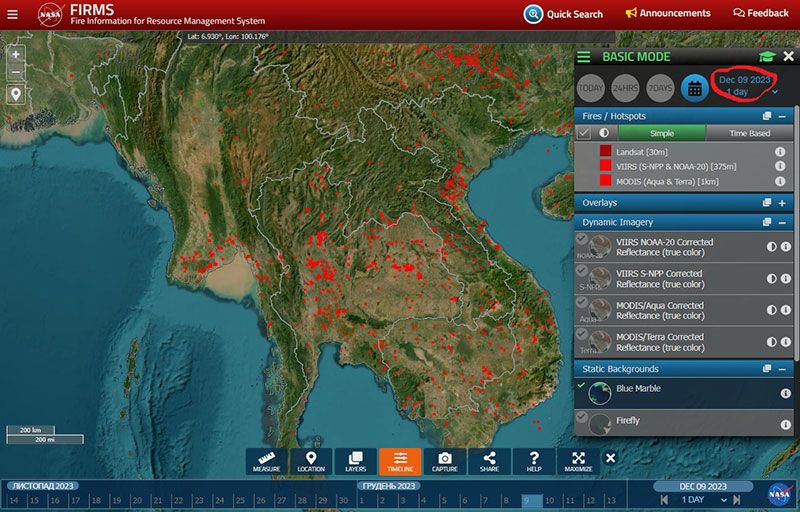Screen dimensions: 800x512
Task: Adjust opacity of MODIS/Terra layer
Action: tap(771, 342)
